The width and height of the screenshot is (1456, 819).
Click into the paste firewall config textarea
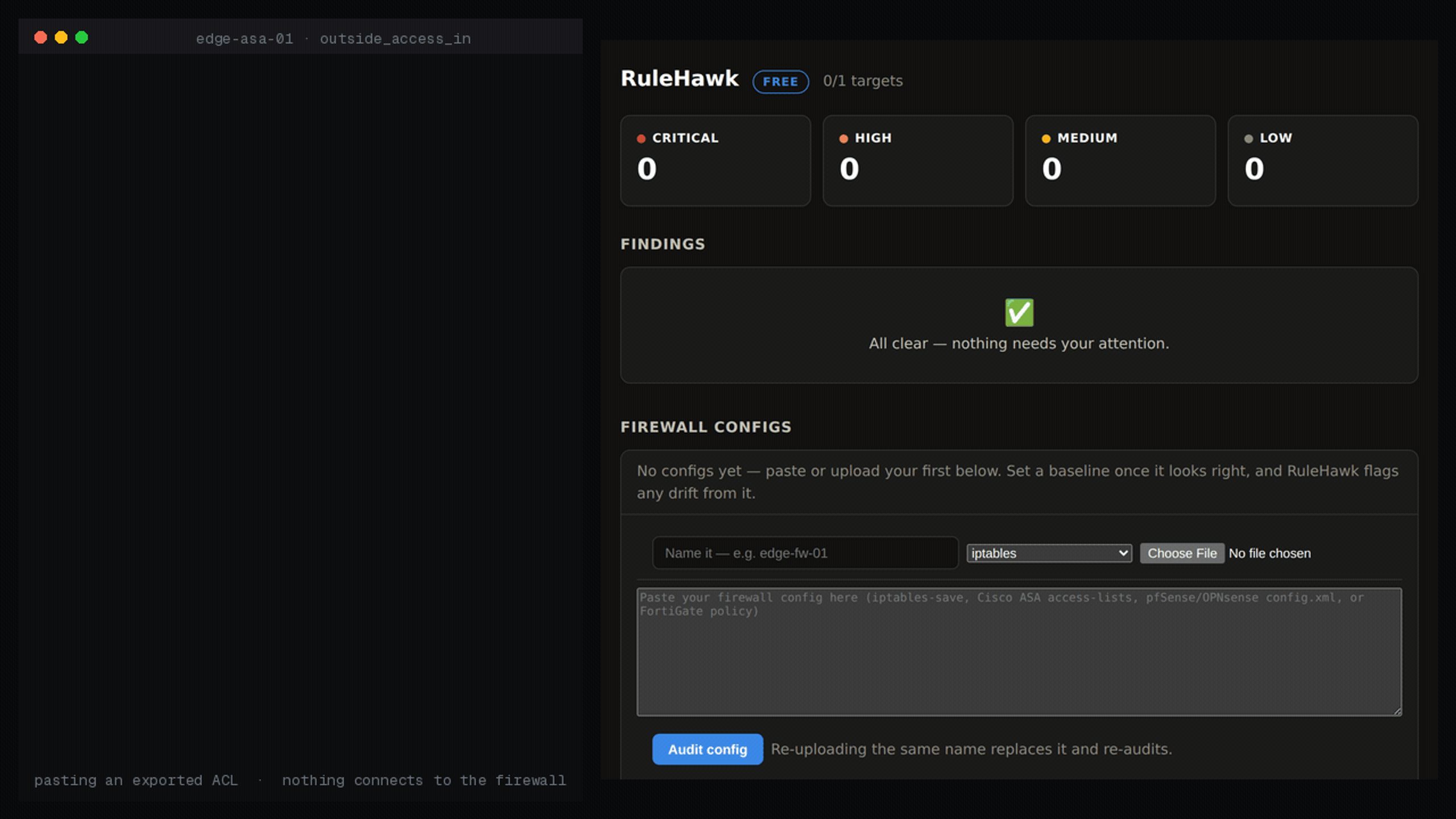pos(1019,652)
